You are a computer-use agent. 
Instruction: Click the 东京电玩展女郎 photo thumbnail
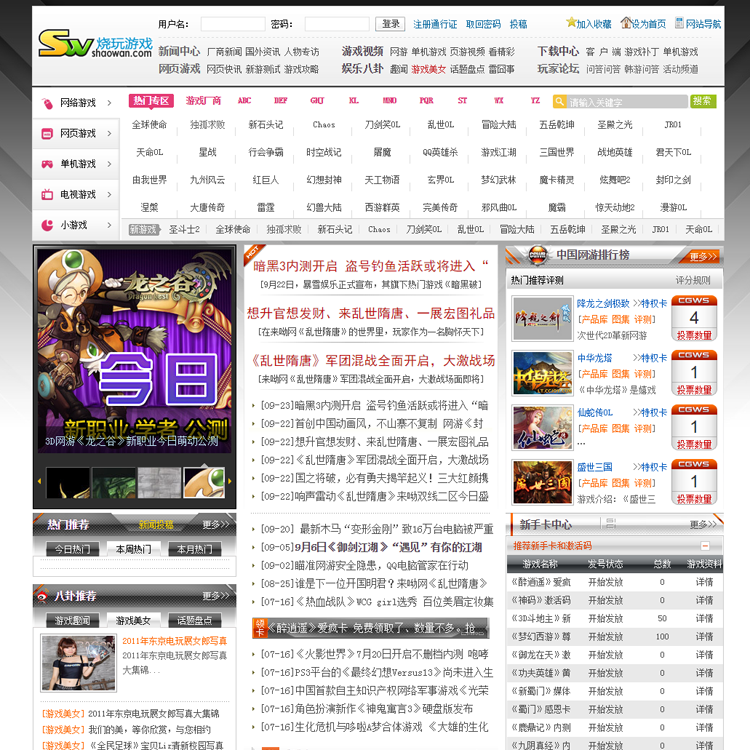78,663
